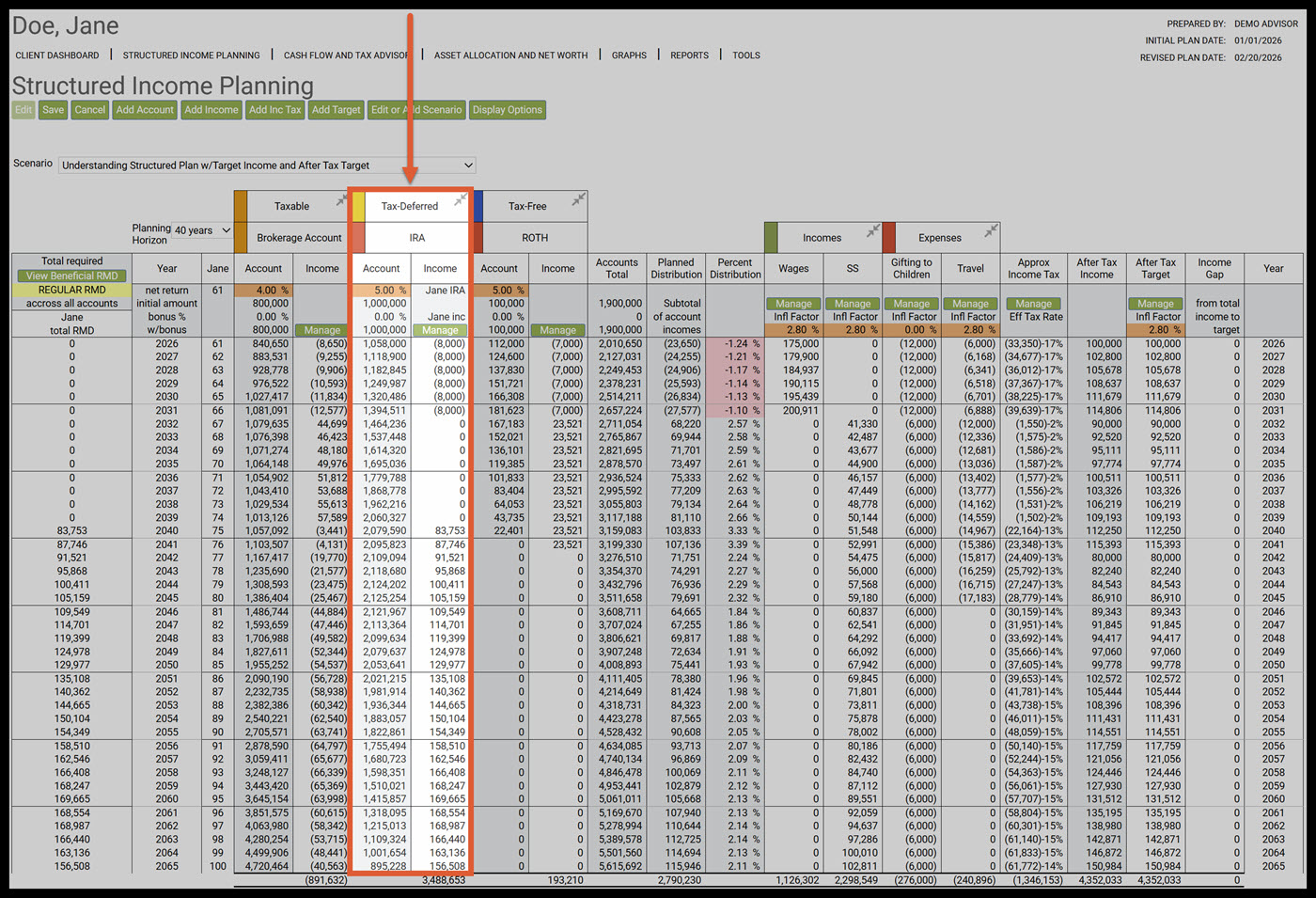Open the Client Dashboard menu
The height and width of the screenshot is (898, 1316).
(x=57, y=55)
